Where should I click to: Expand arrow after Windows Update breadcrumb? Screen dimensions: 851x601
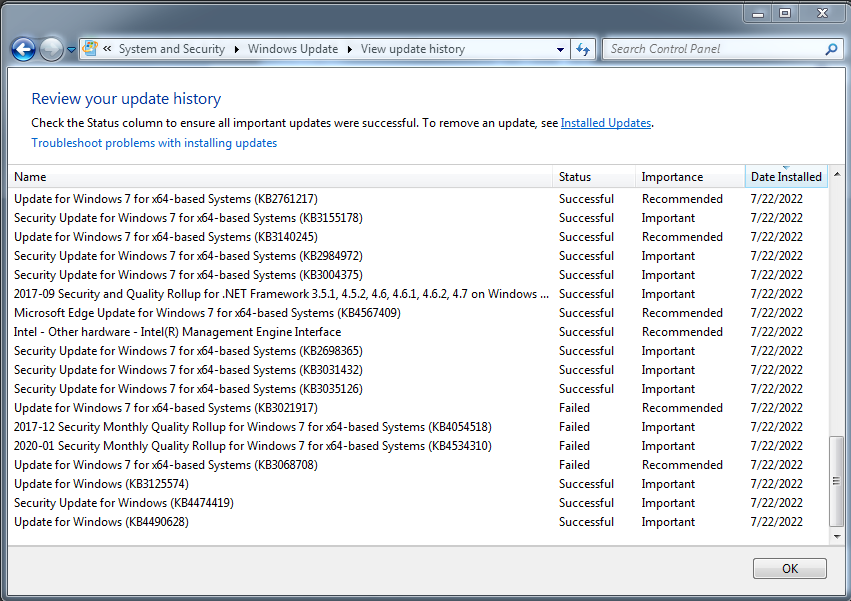pos(350,49)
